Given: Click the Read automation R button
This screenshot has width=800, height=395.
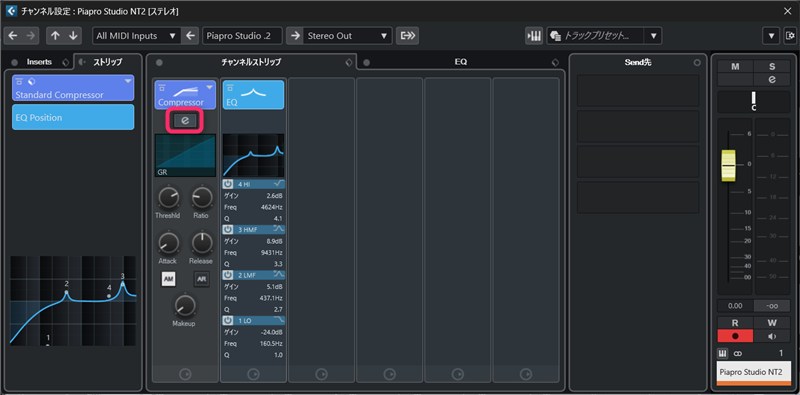Looking at the screenshot, I should (x=735, y=323).
